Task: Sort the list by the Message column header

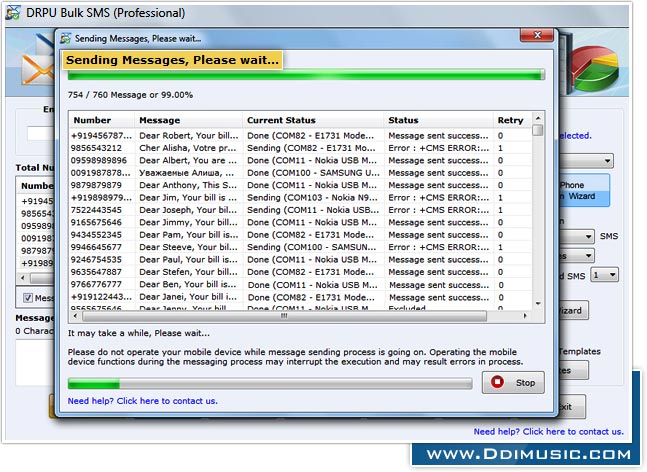Action: (189, 120)
